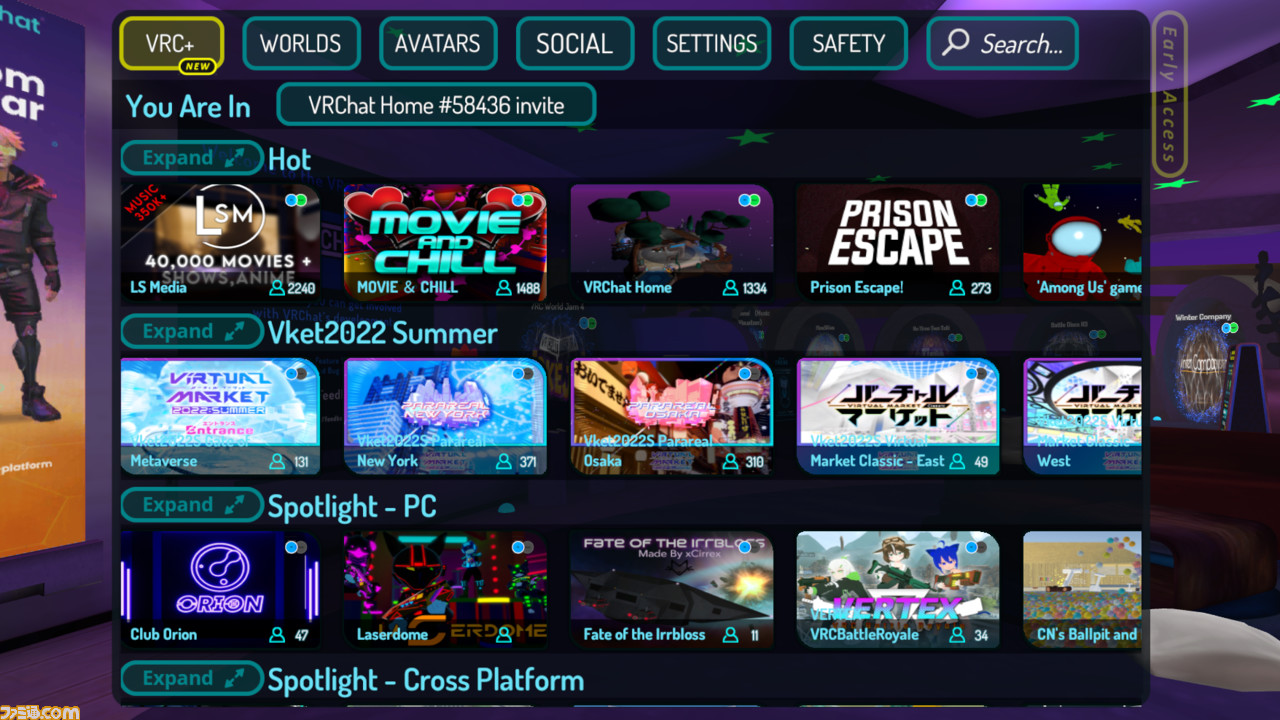Click platform dots icon on Prison Escape card
This screenshot has width=1280, height=720.
point(976,200)
